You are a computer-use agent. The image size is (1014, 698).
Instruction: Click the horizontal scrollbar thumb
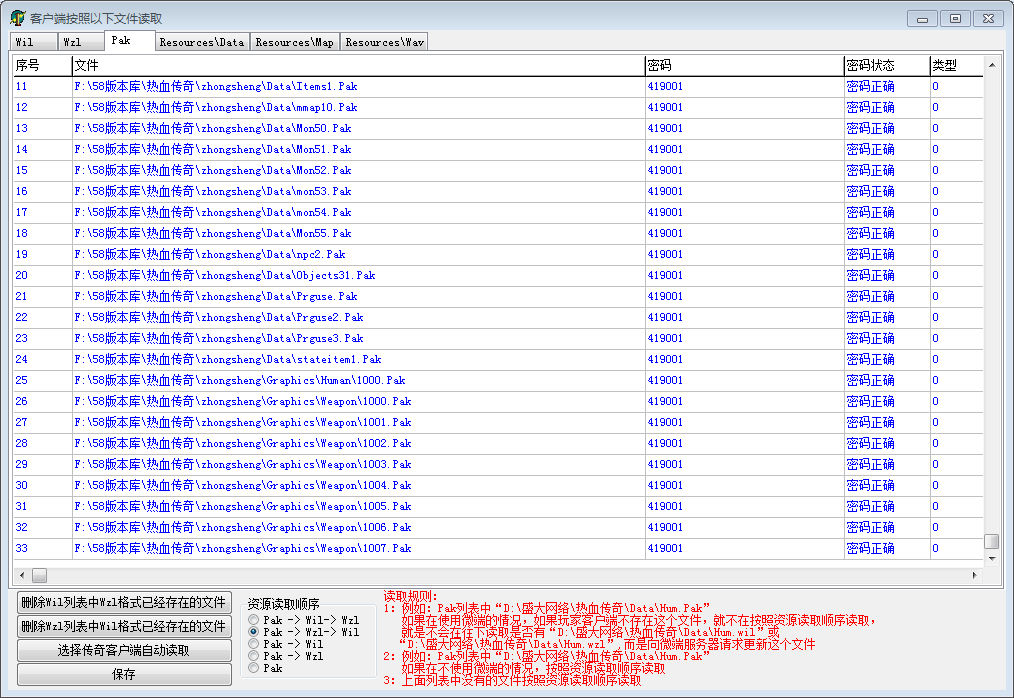(x=39, y=574)
